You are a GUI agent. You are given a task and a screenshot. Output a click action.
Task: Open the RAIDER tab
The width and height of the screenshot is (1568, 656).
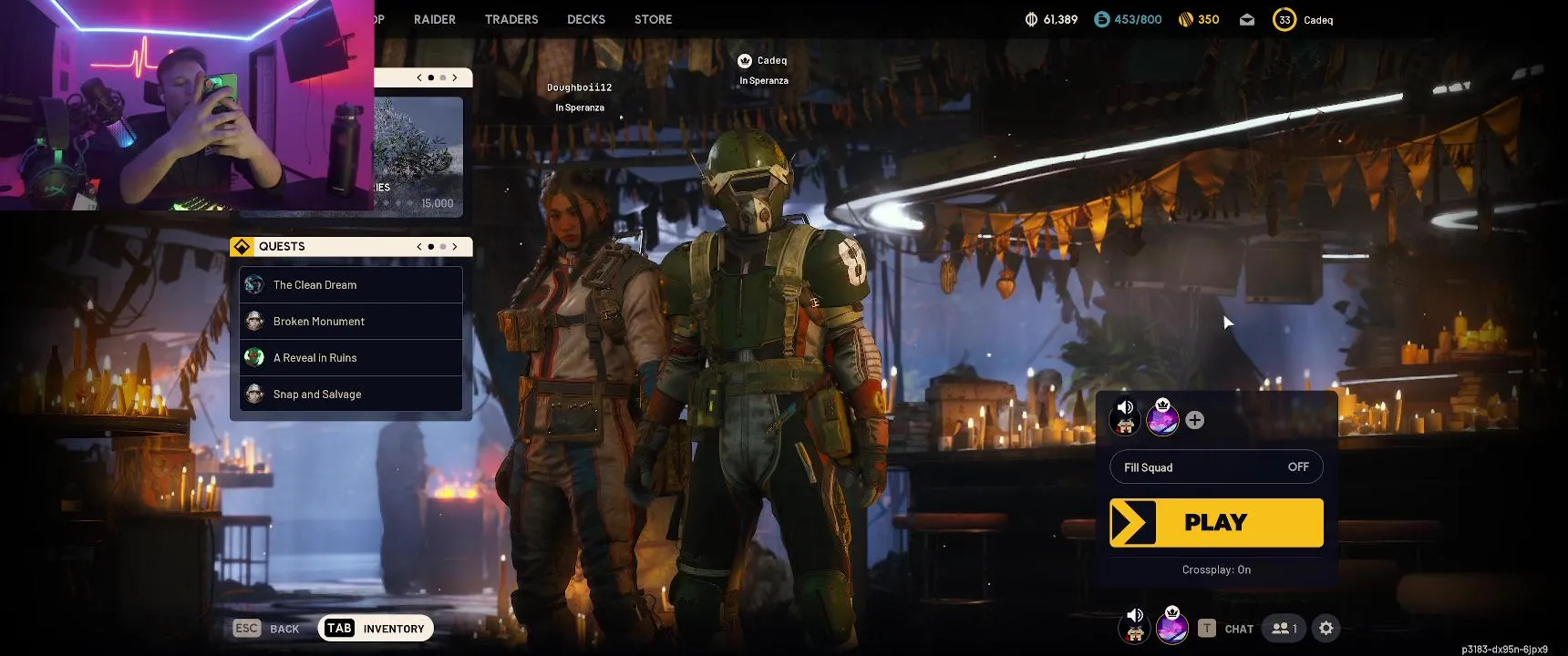click(x=434, y=19)
